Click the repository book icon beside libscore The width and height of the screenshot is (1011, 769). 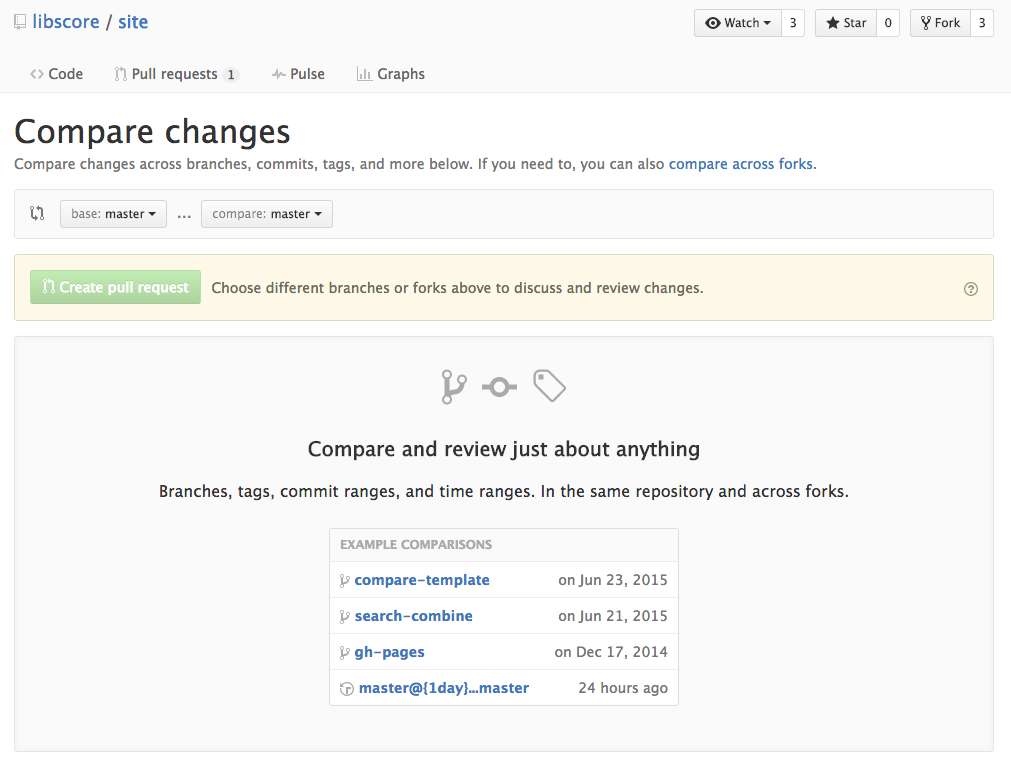click(20, 23)
